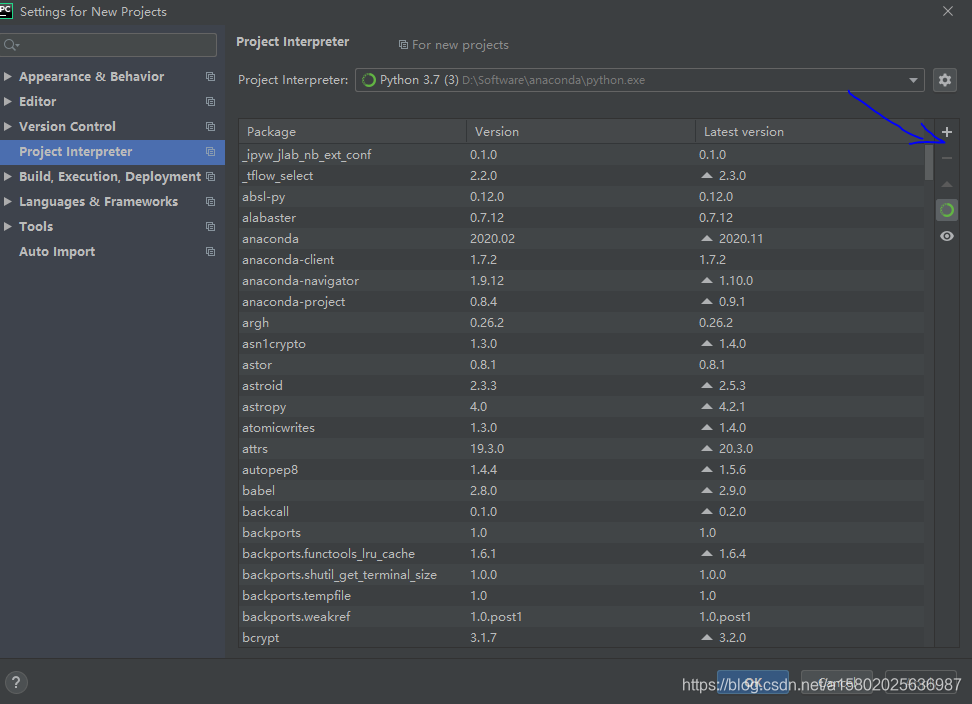Click the upgrade package arrow icon
The width and height of the screenshot is (972, 704).
(x=947, y=184)
